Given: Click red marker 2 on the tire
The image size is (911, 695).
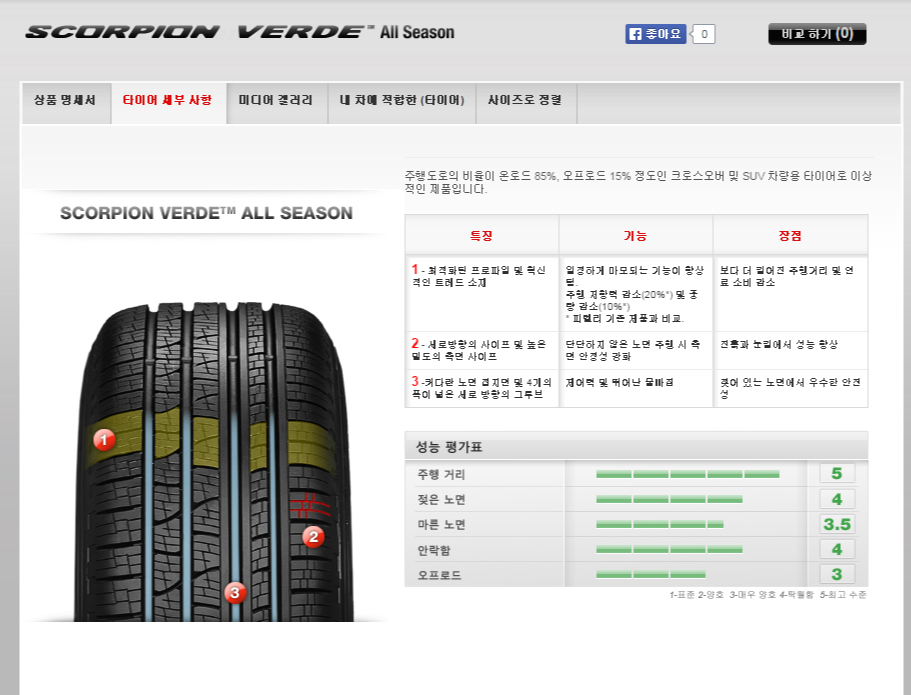Looking at the screenshot, I should [313, 536].
